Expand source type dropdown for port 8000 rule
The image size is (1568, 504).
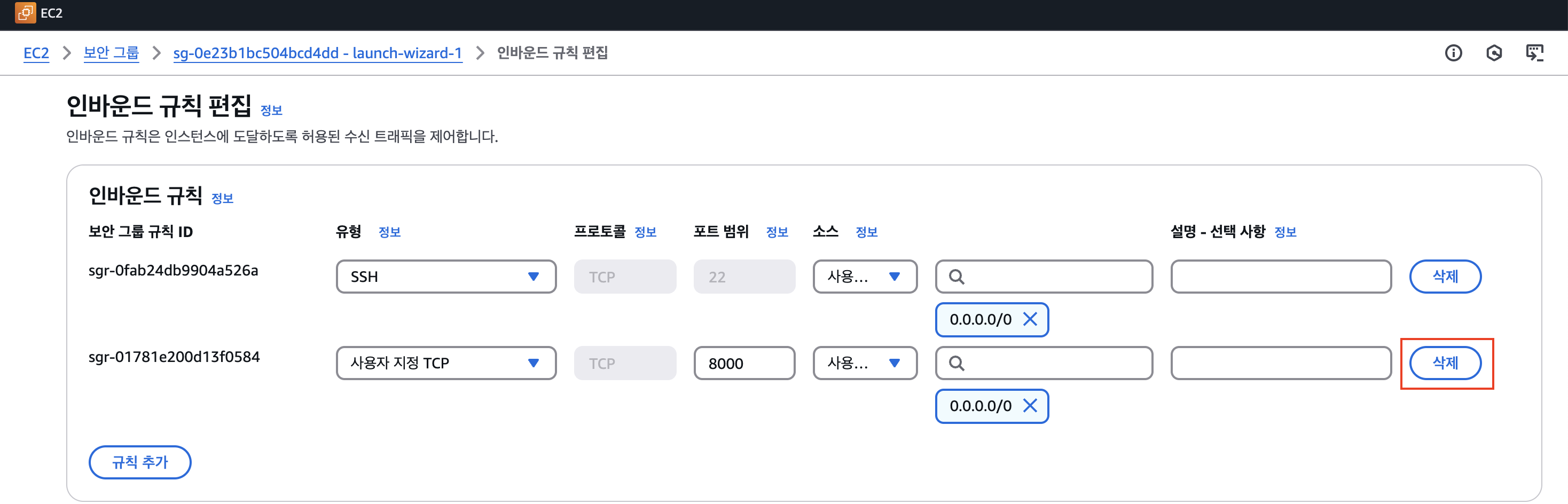click(x=865, y=363)
